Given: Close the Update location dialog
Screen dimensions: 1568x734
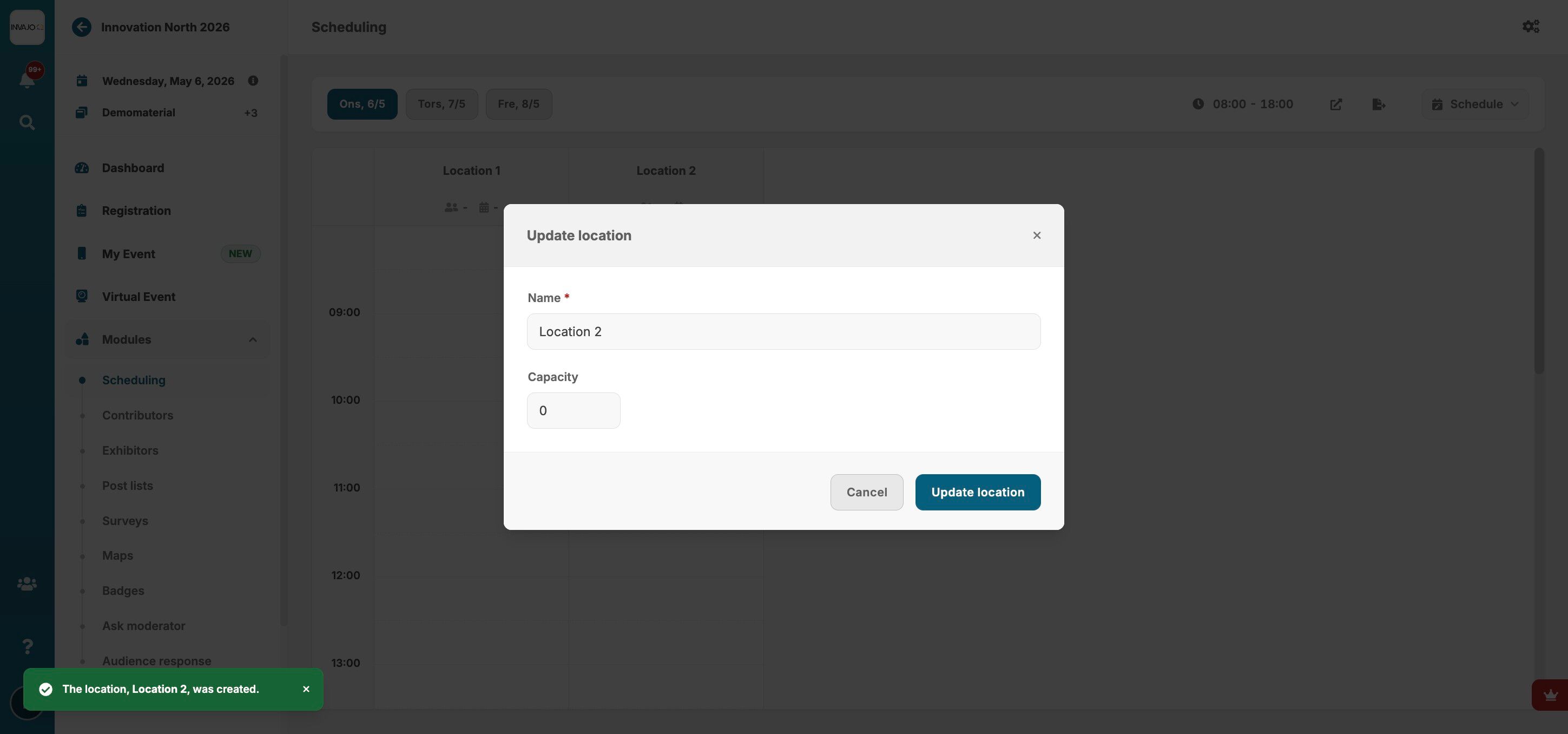Looking at the screenshot, I should pyautogui.click(x=1037, y=235).
